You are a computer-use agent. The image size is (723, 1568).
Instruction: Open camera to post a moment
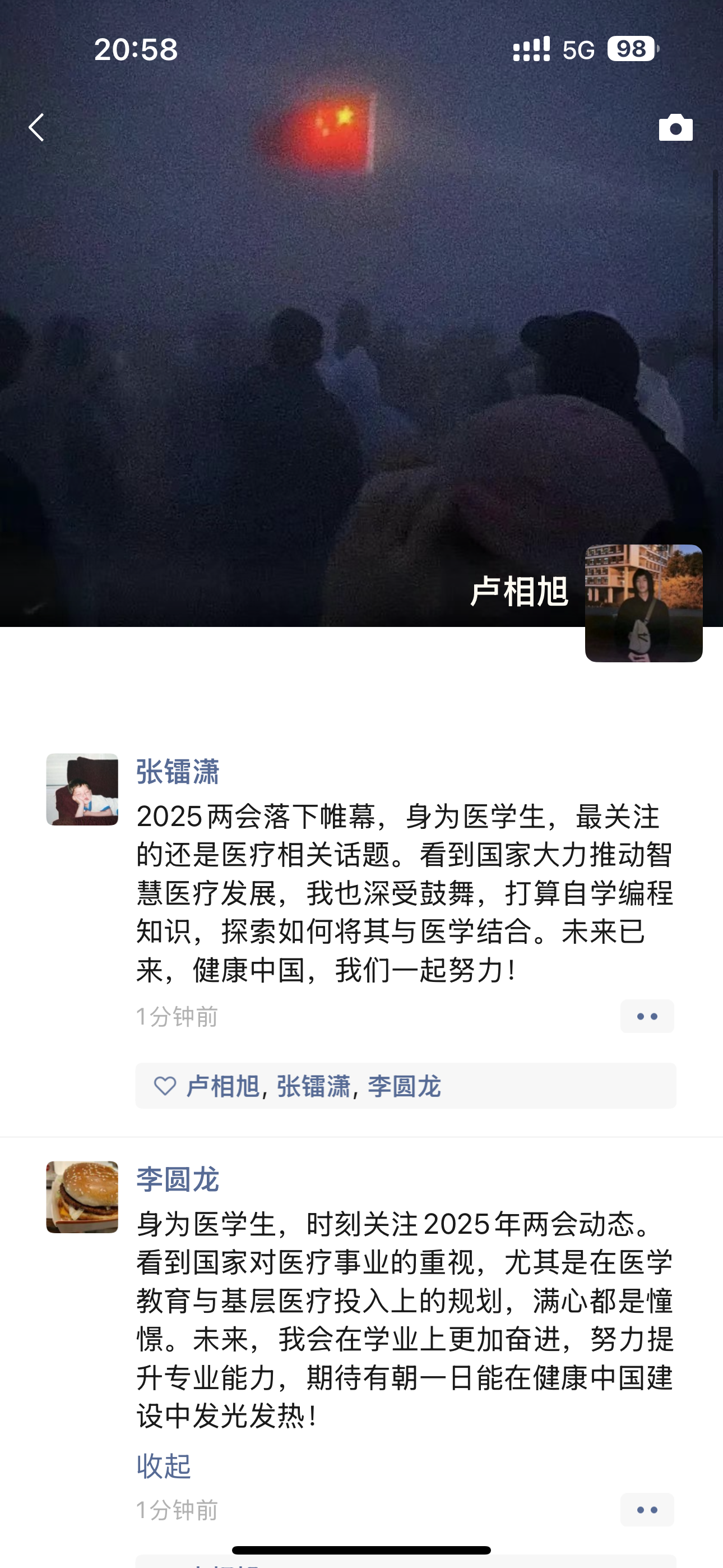[x=675, y=127]
